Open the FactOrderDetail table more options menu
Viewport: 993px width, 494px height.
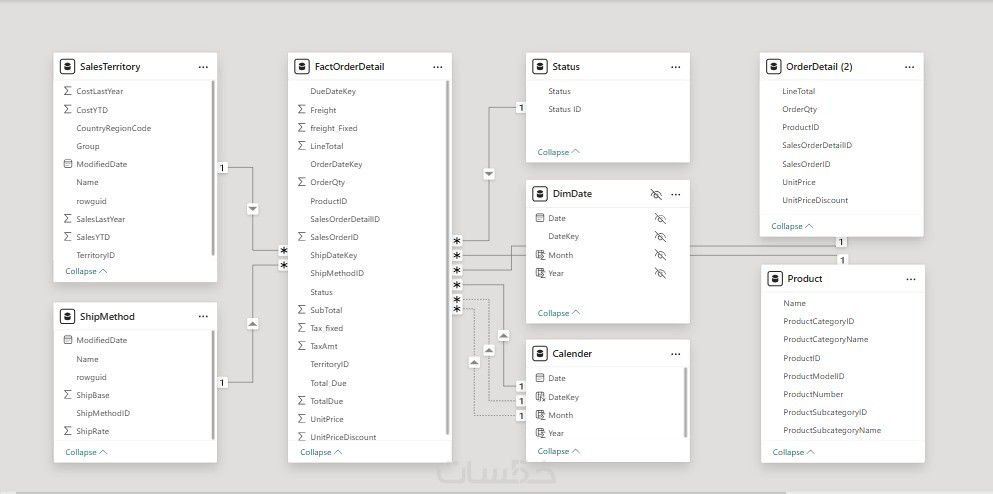pyautogui.click(x=438, y=67)
